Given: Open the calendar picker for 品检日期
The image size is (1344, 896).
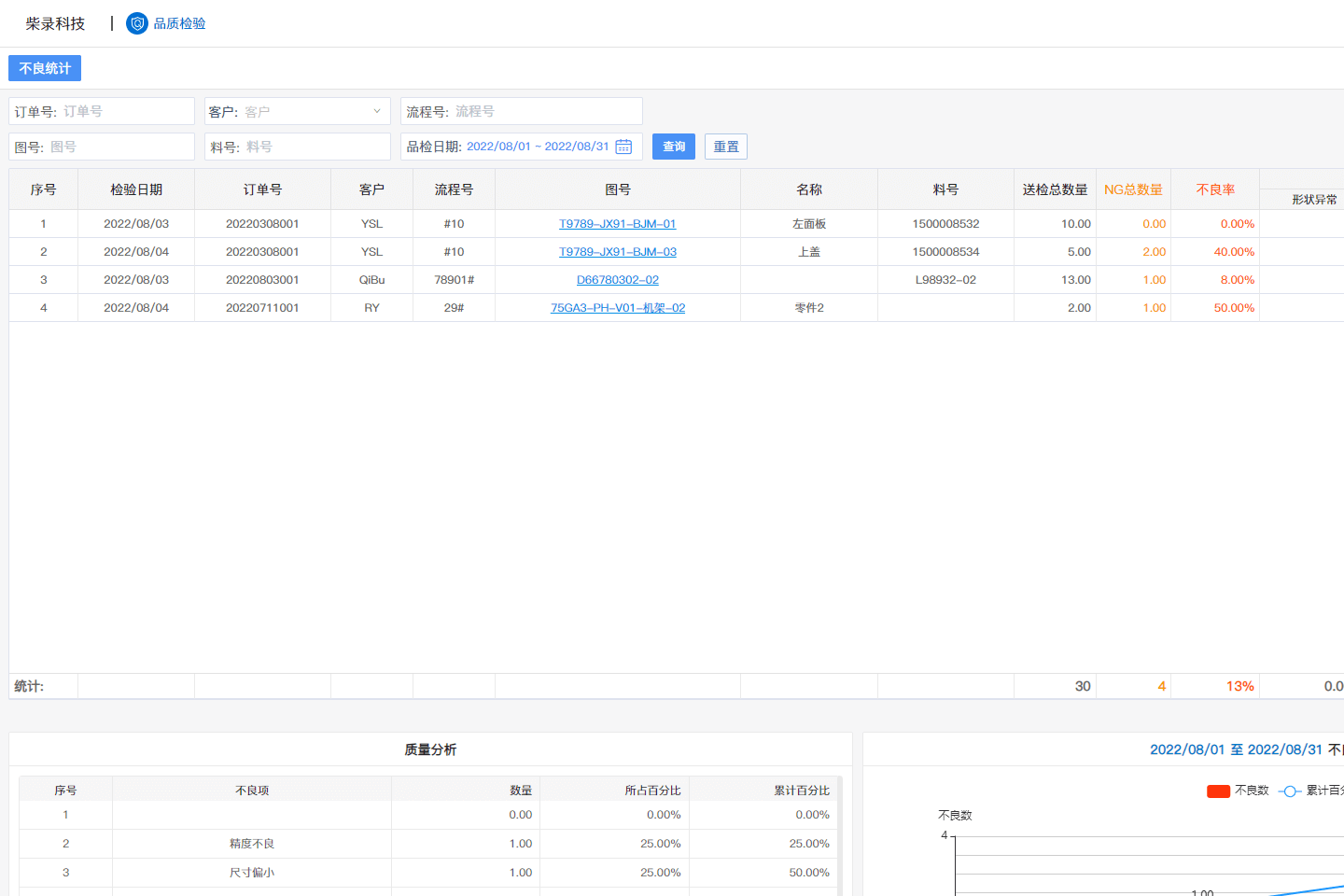Looking at the screenshot, I should (x=623, y=147).
